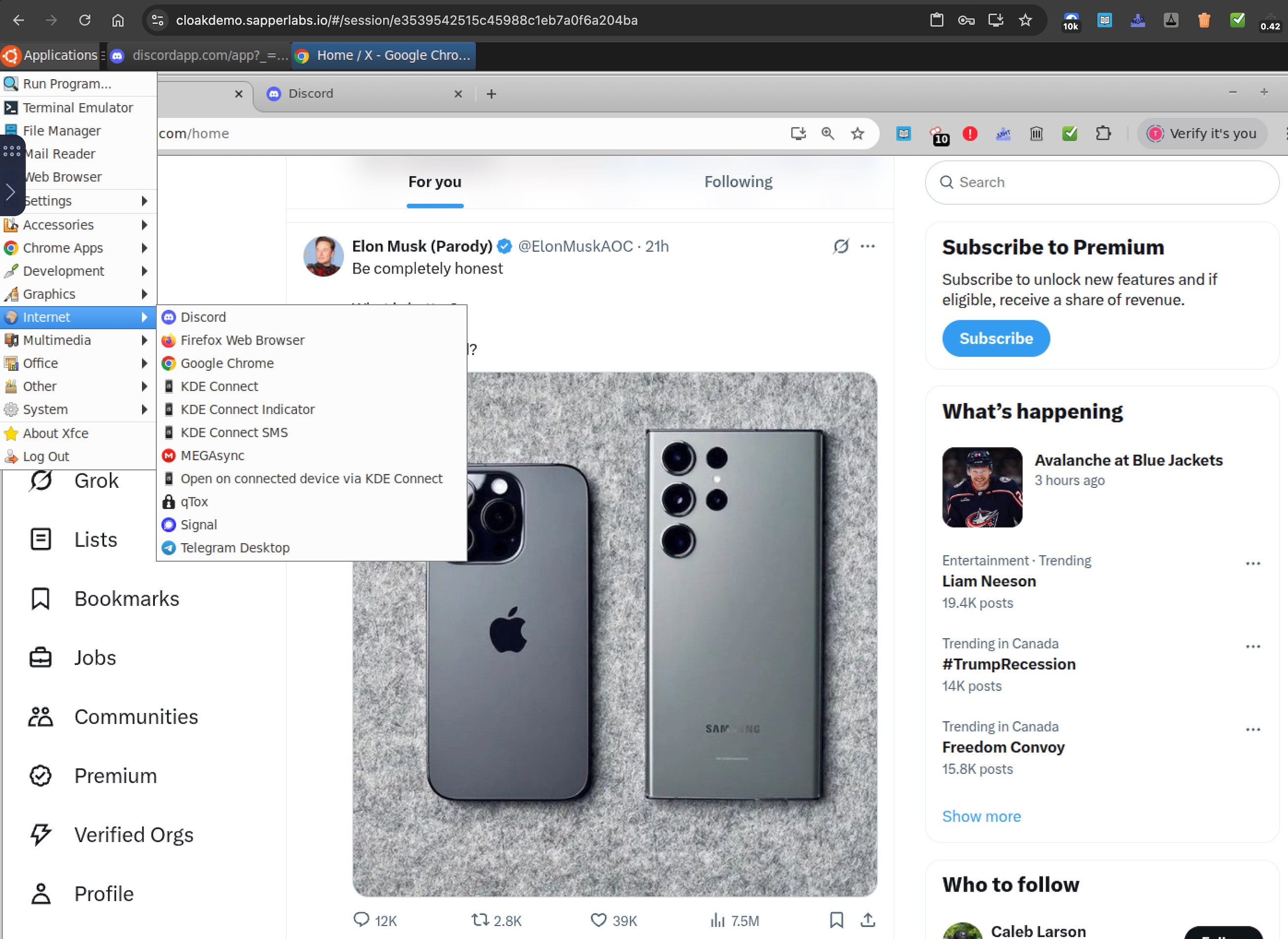
Task: Open Premium in X sidebar
Action: pos(92,776)
